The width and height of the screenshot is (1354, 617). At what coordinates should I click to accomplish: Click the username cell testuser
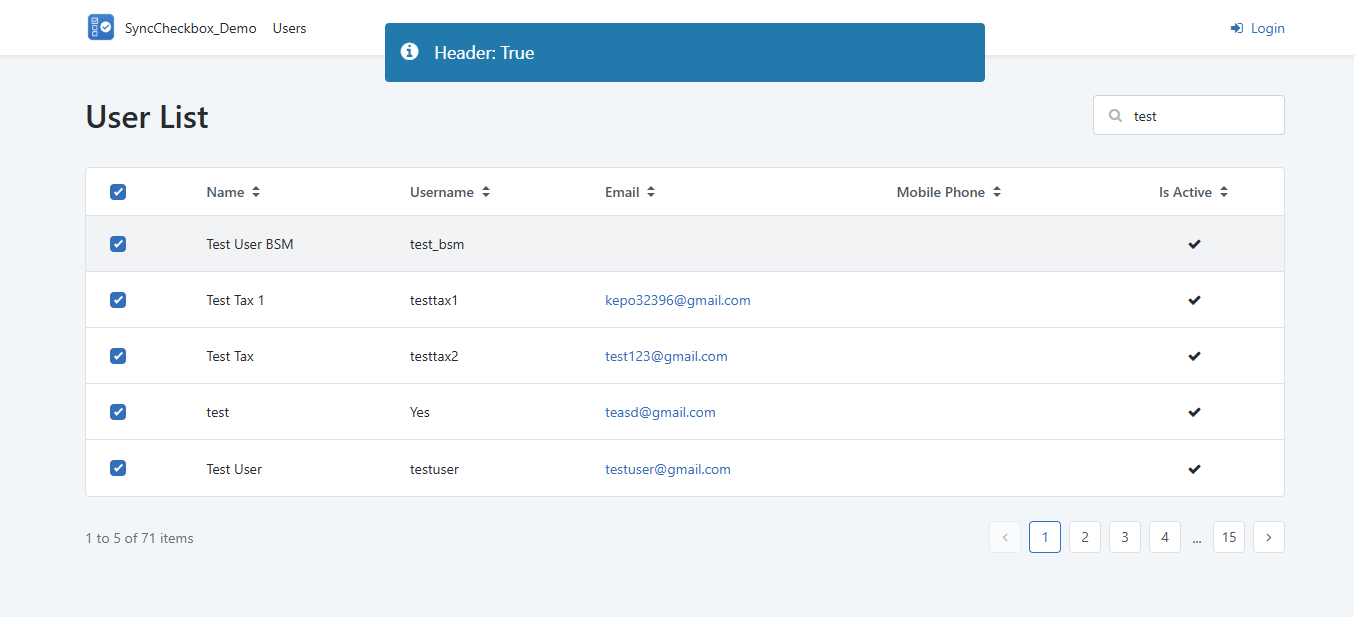pyautogui.click(x=434, y=469)
